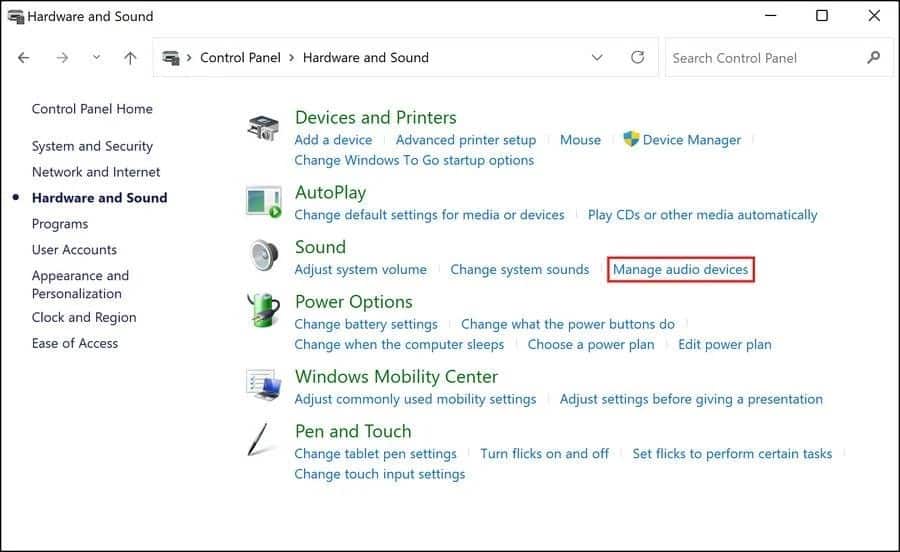Open Network and Internet category

[96, 172]
